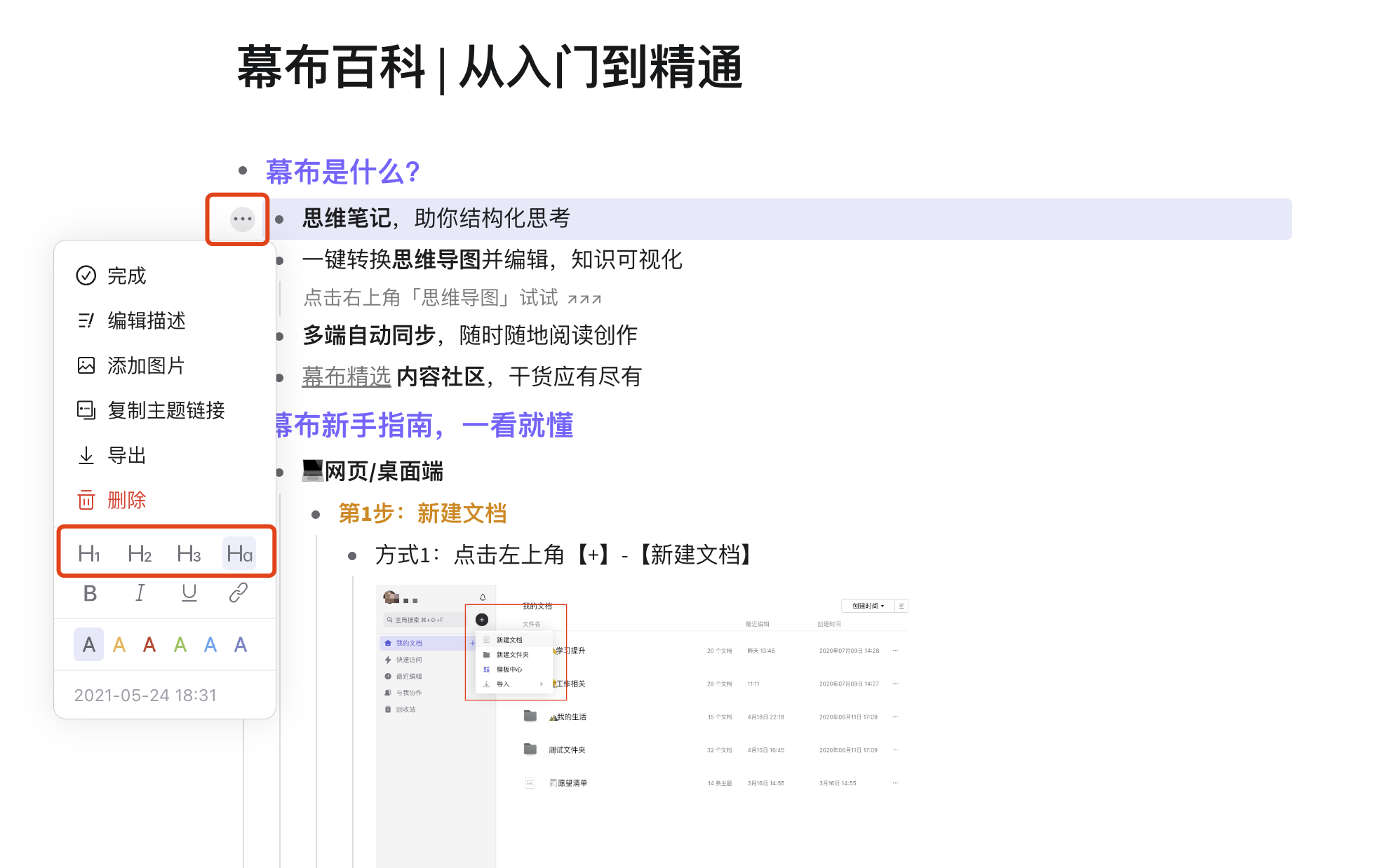Insert a hyperlink with the chain icon
Screen dimensions: 1382x868
click(x=239, y=593)
